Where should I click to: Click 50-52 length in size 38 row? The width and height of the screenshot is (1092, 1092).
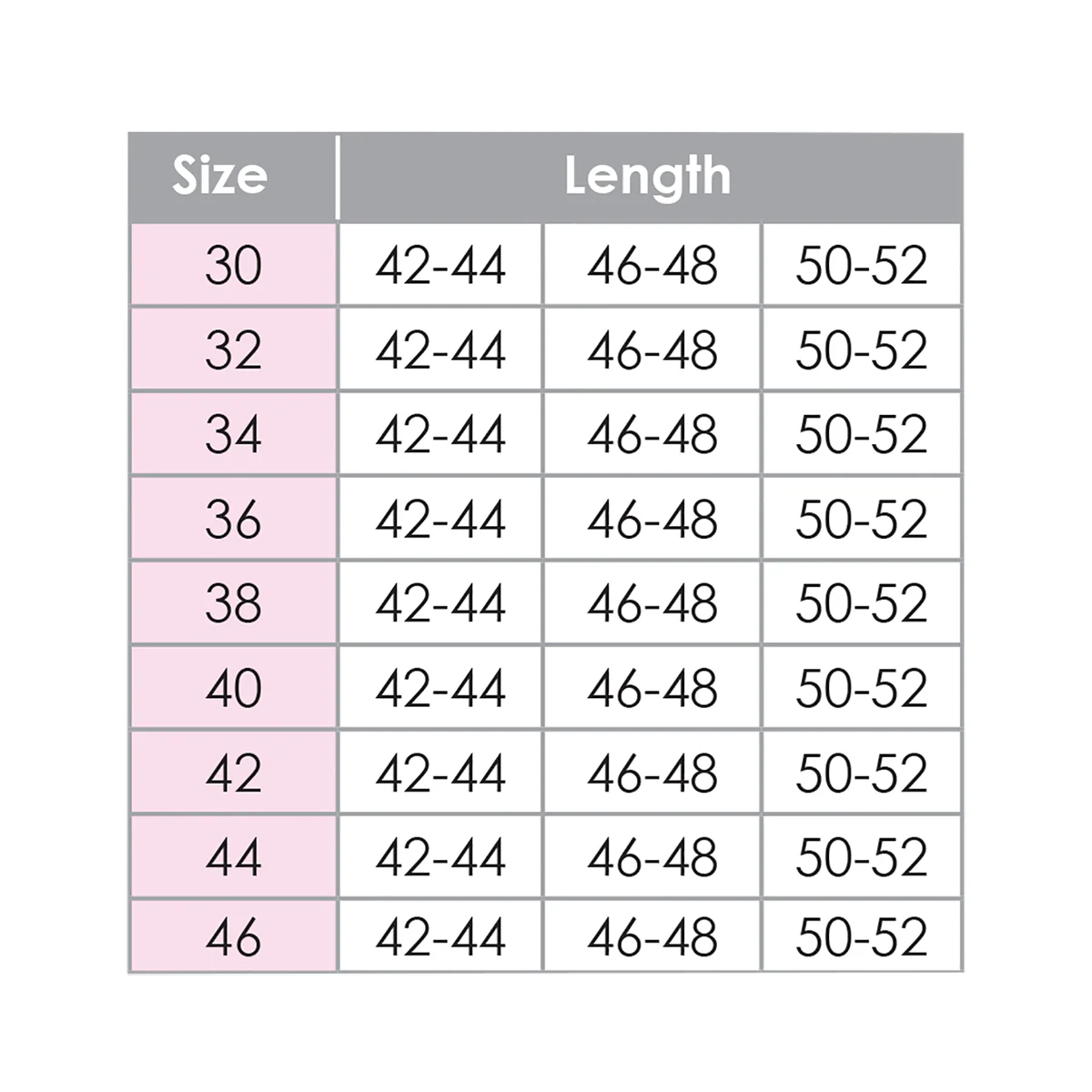[862, 603]
